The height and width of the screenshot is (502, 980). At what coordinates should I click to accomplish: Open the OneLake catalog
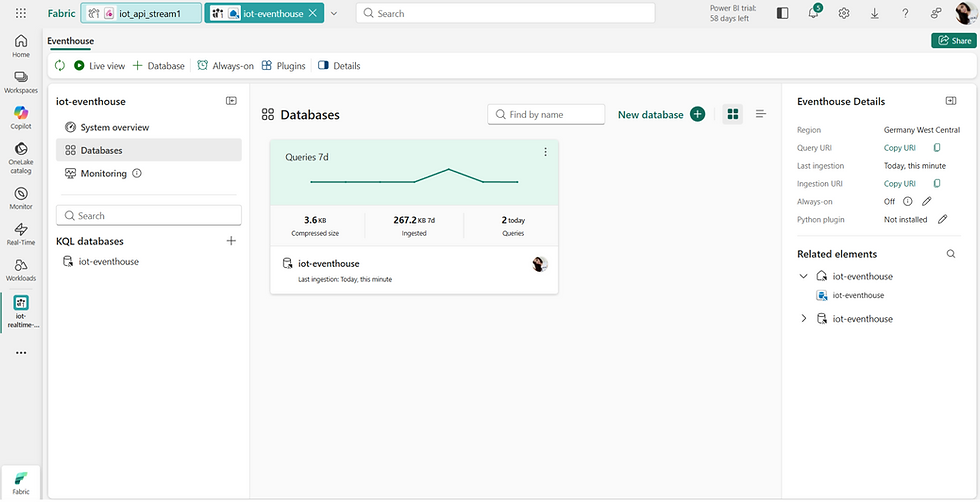tap(21, 158)
